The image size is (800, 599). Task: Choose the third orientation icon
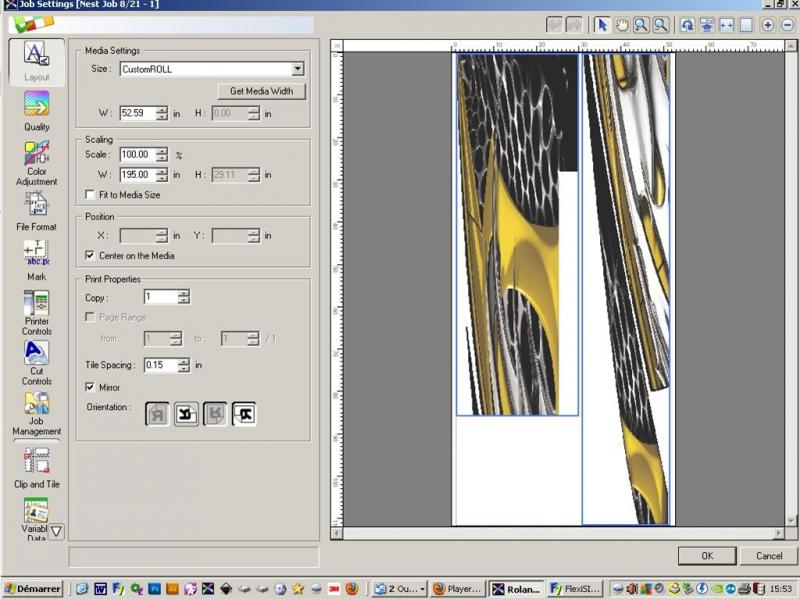coord(215,414)
